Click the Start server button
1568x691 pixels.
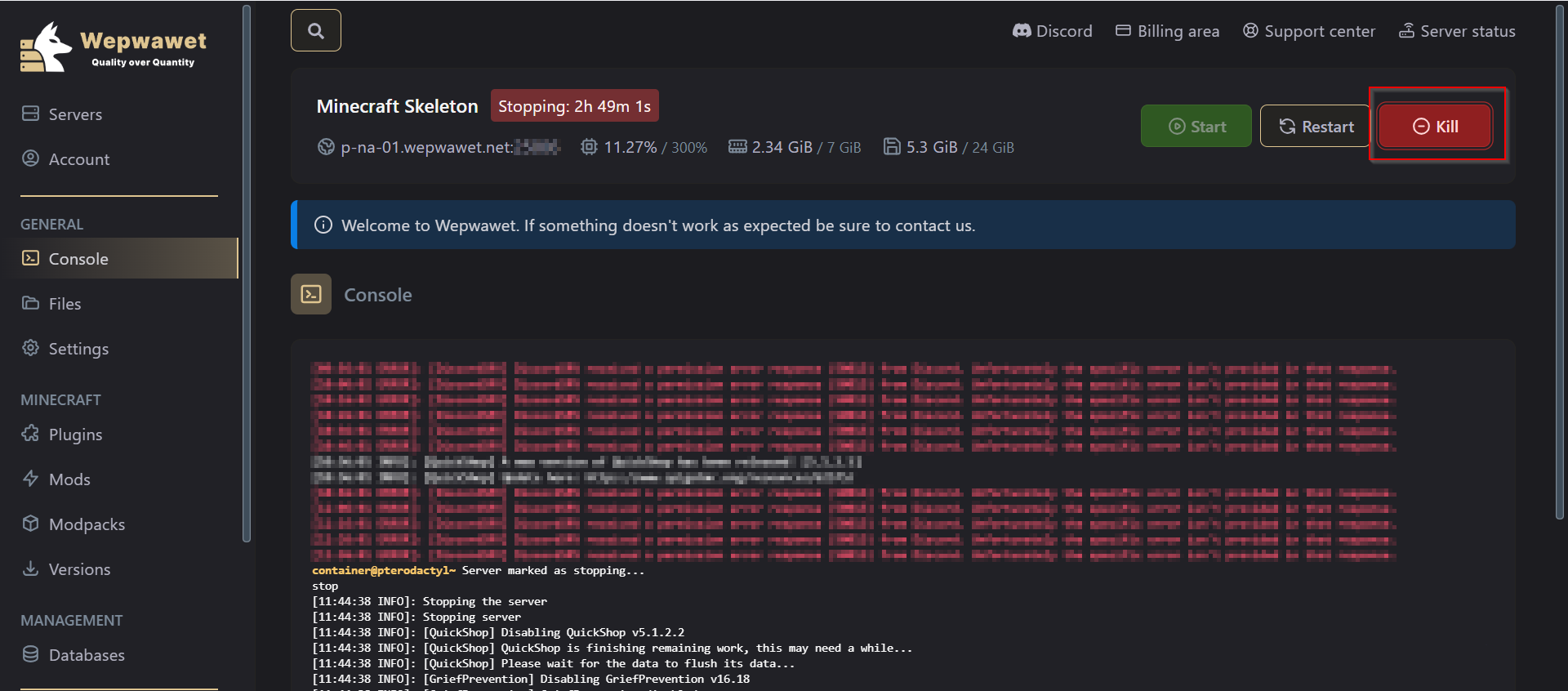tap(1196, 126)
